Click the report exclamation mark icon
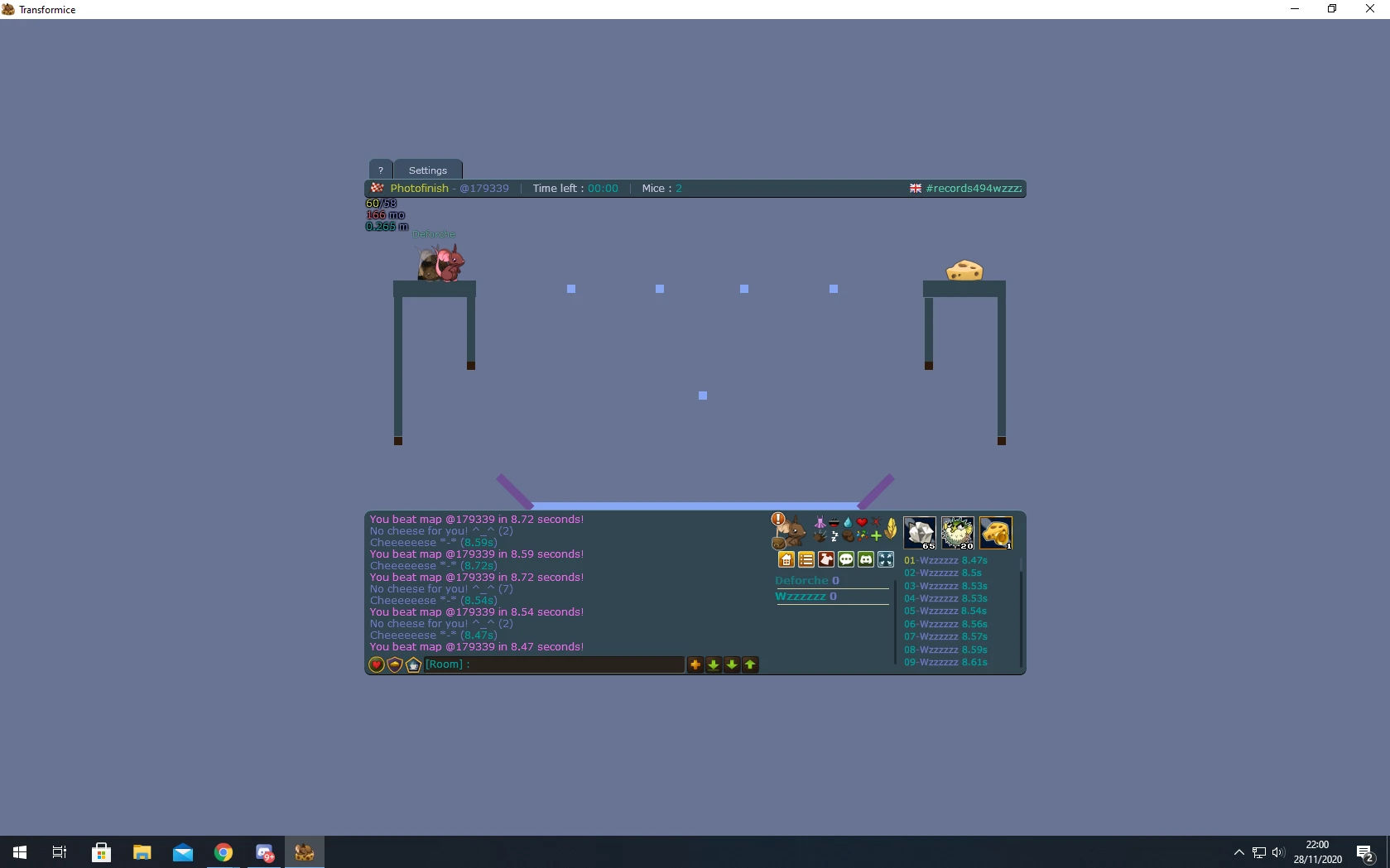Screen dimensions: 1390x868 (778, 520)
